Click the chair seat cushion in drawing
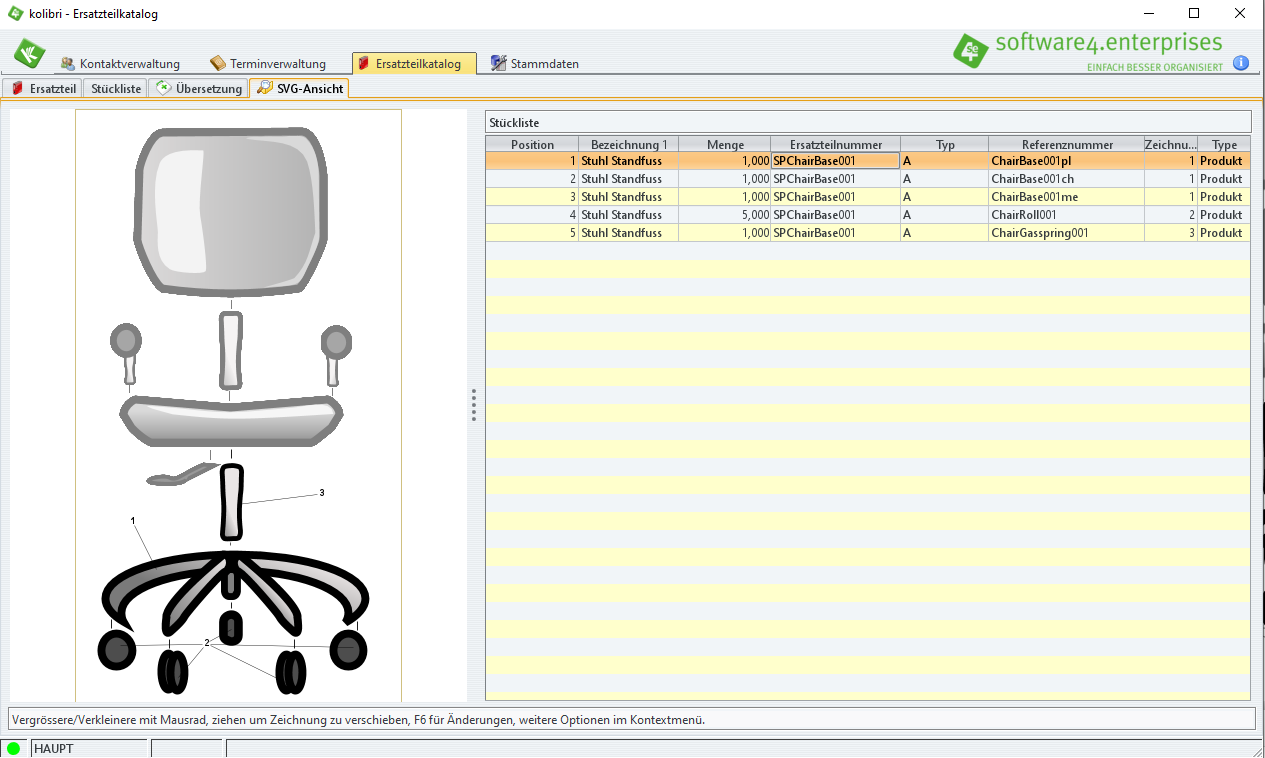The width and height of the screenshot is (1265, 758). [231, 420]
